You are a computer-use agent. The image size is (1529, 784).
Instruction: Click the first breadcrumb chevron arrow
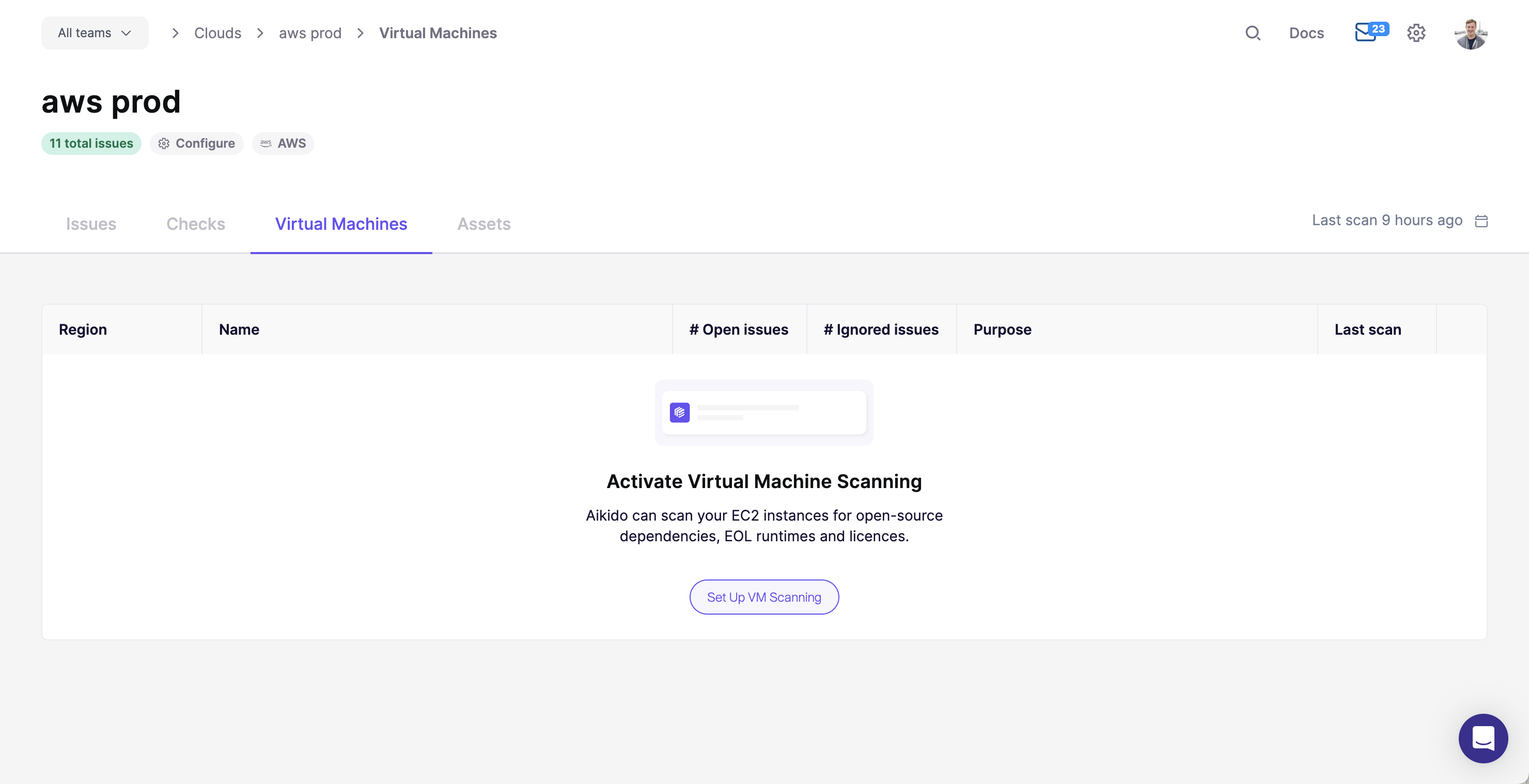[x=175, y=33]
